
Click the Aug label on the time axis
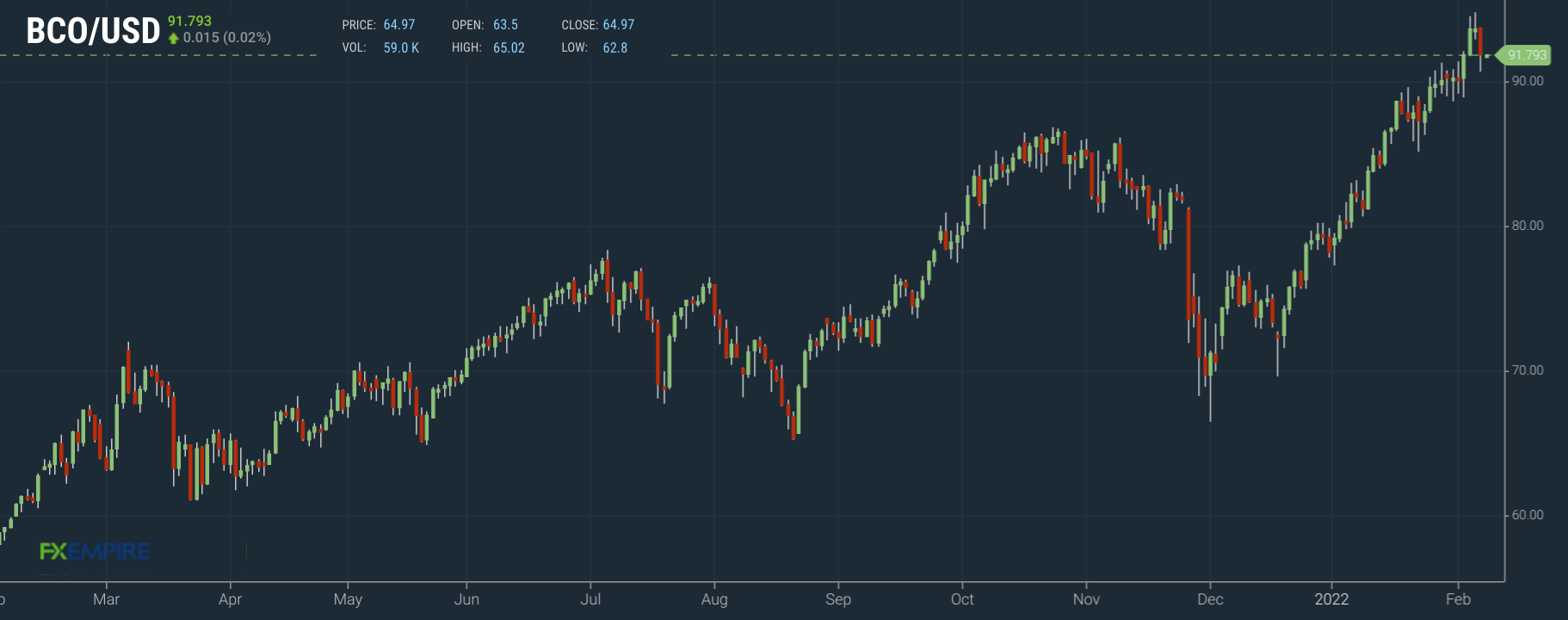pos(714,599)
